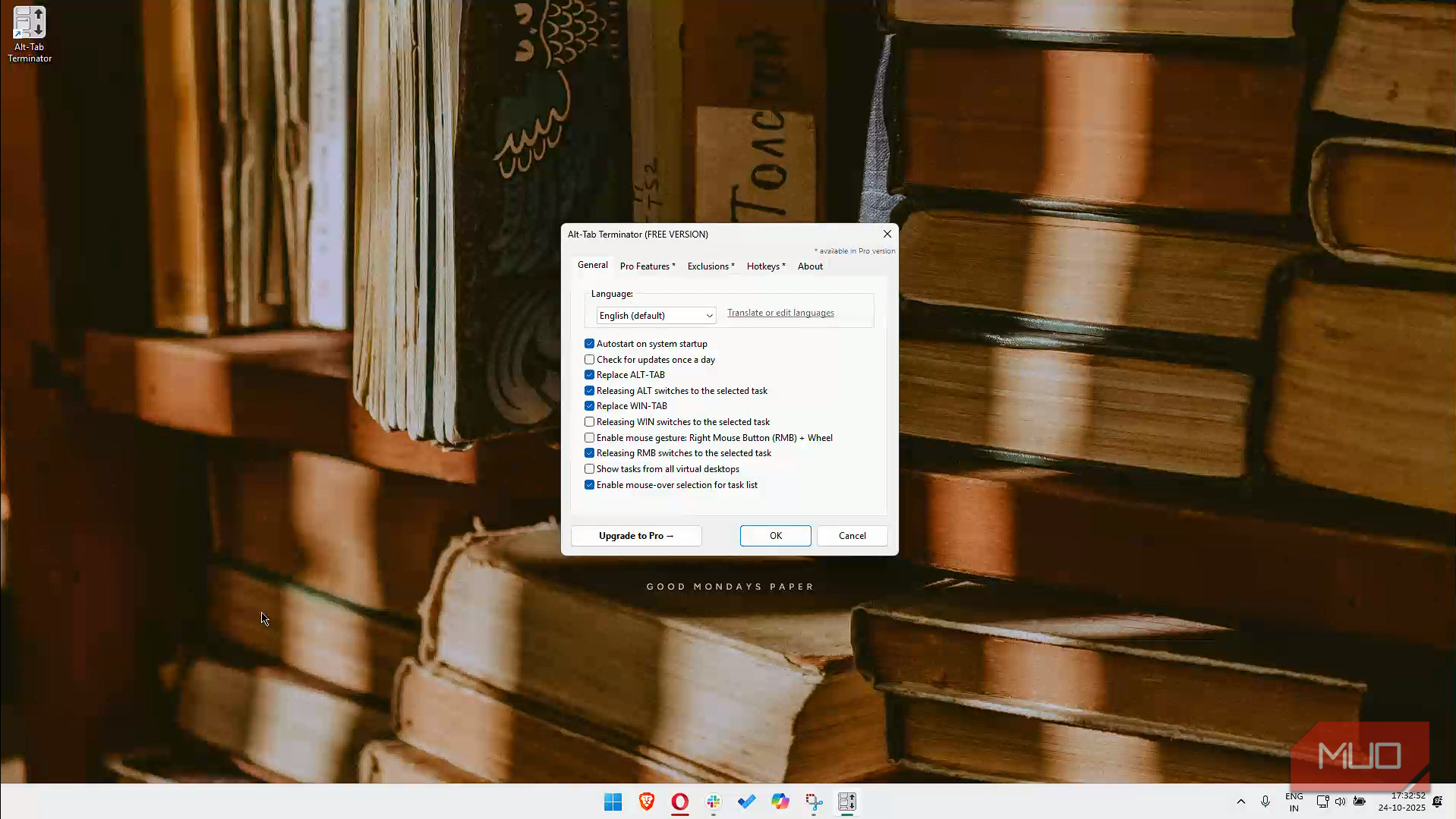Image resolution: width=1456 pixels, height=819 pixels.
Task: Confirm settings with the OK button
Action: click(776, 536)
